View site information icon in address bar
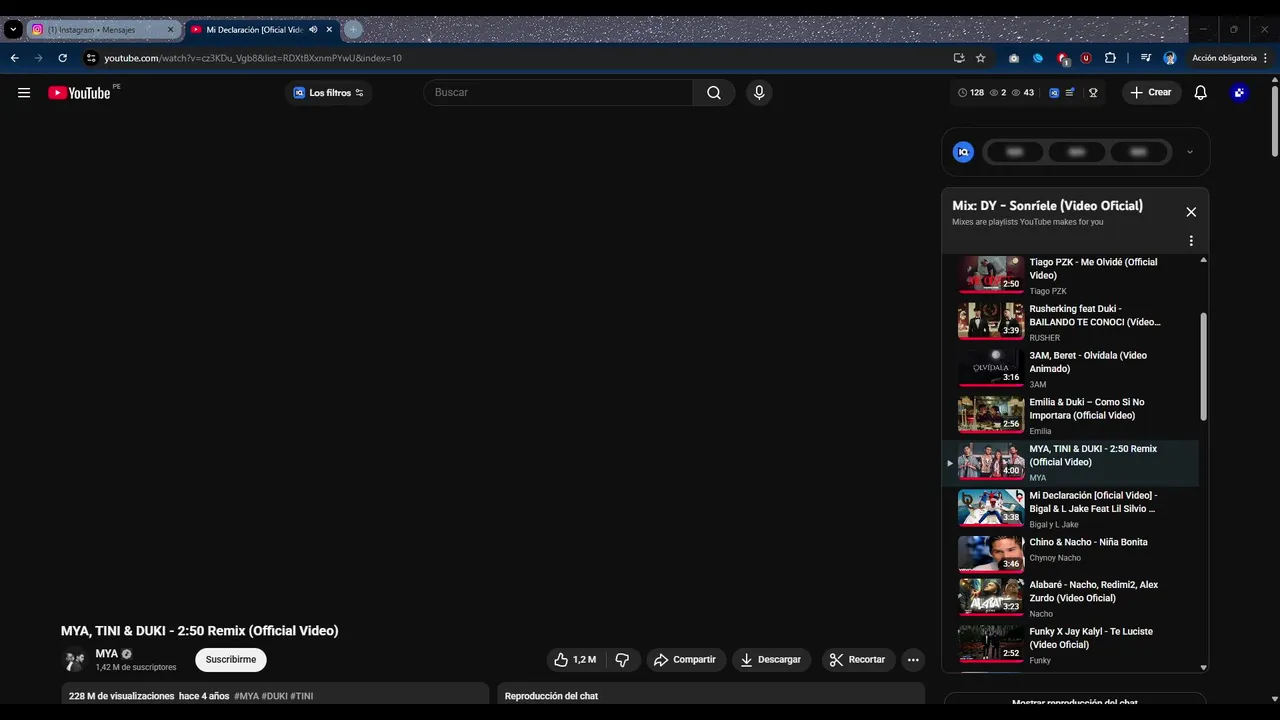The width and height of the screenshot is (1280, 720). (91, 58)
